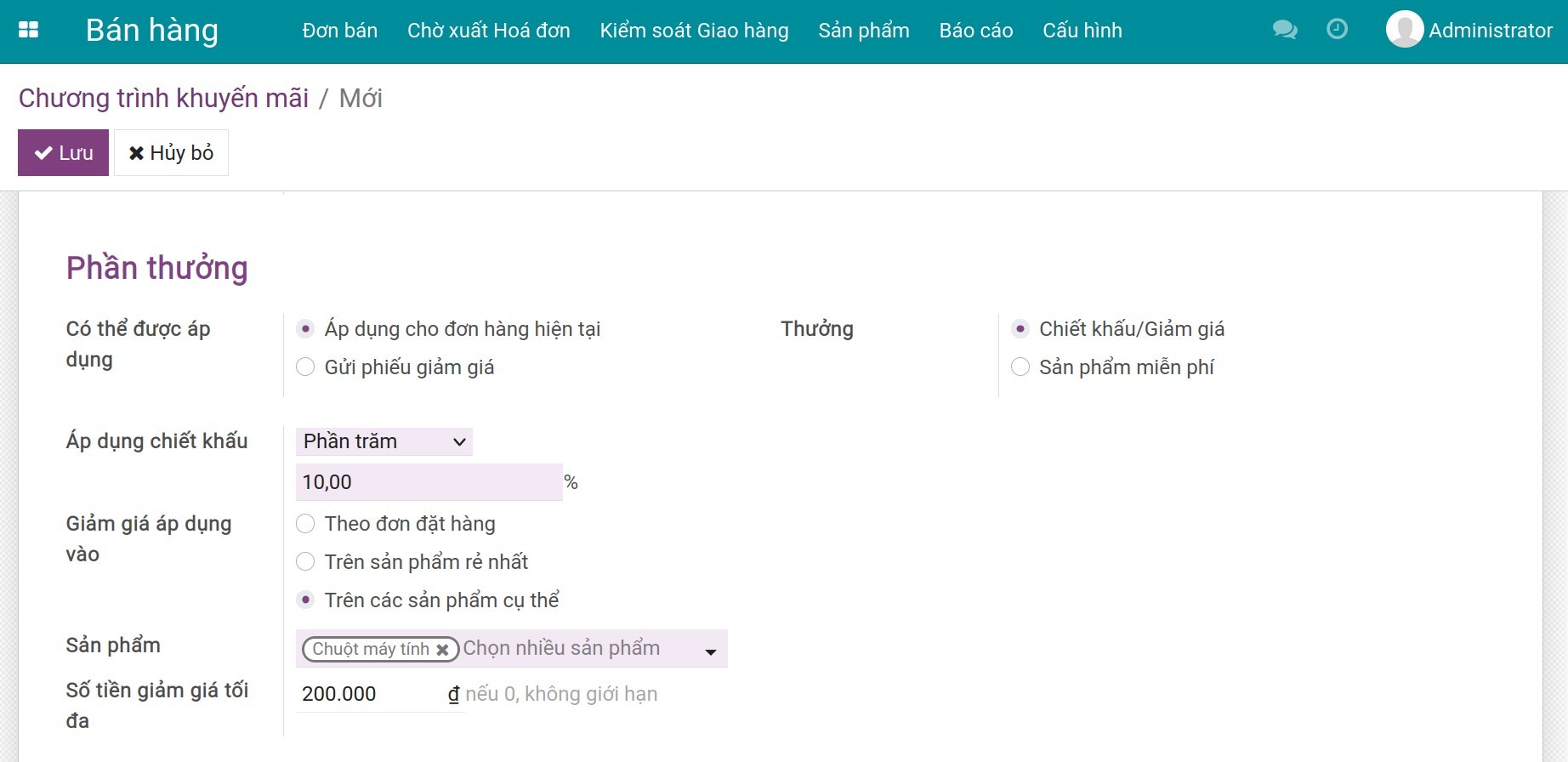The image size is (1568, 762).
Task: Remove the Chuột máy tính product tag
Action: [x=442, y=650]
